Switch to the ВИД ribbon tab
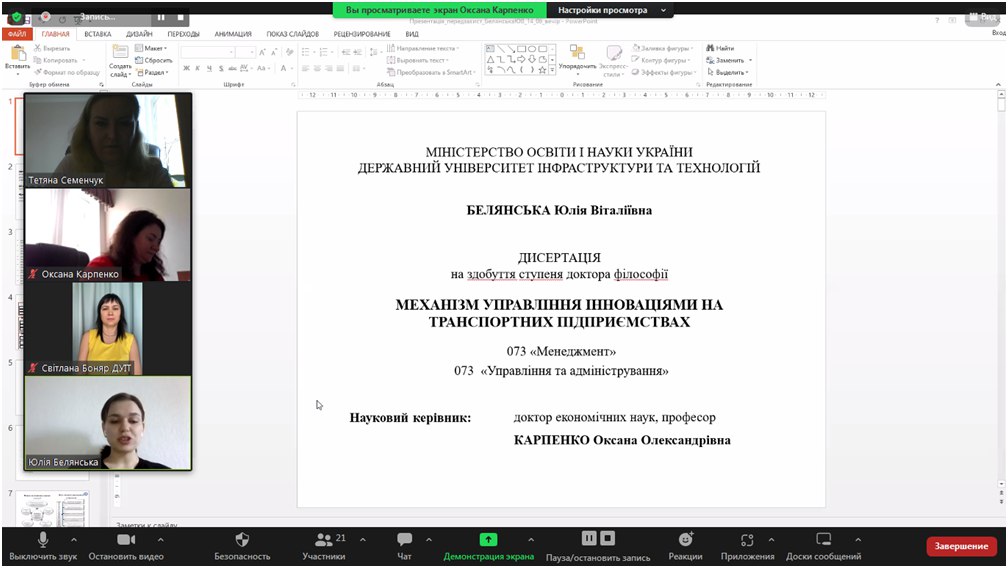The width and height of the screenshot is (1008, 568). (412, 34)
